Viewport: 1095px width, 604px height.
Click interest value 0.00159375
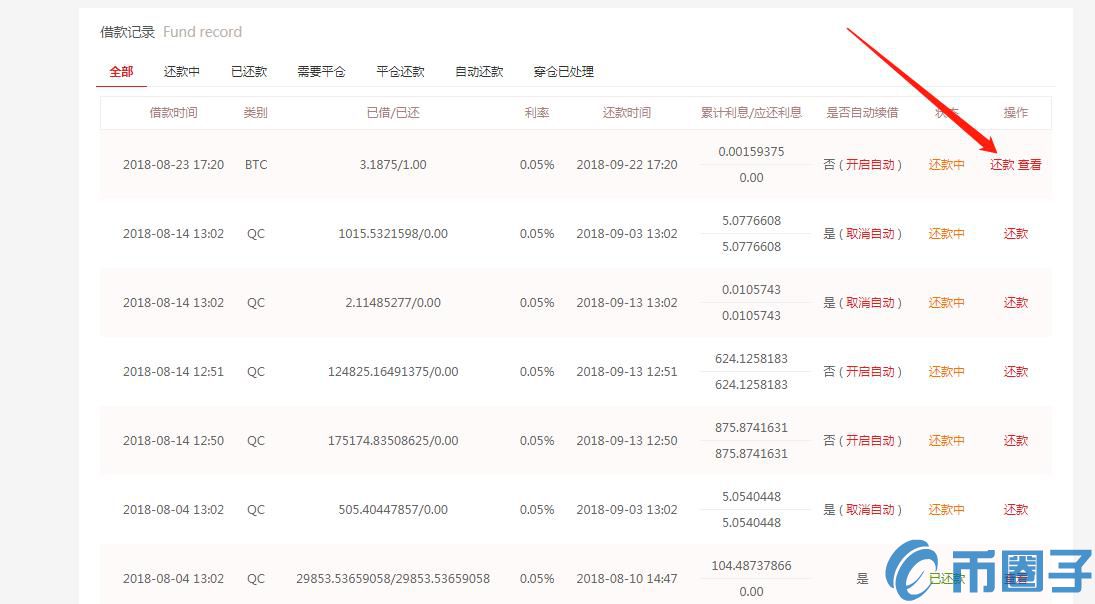[751, 152]
